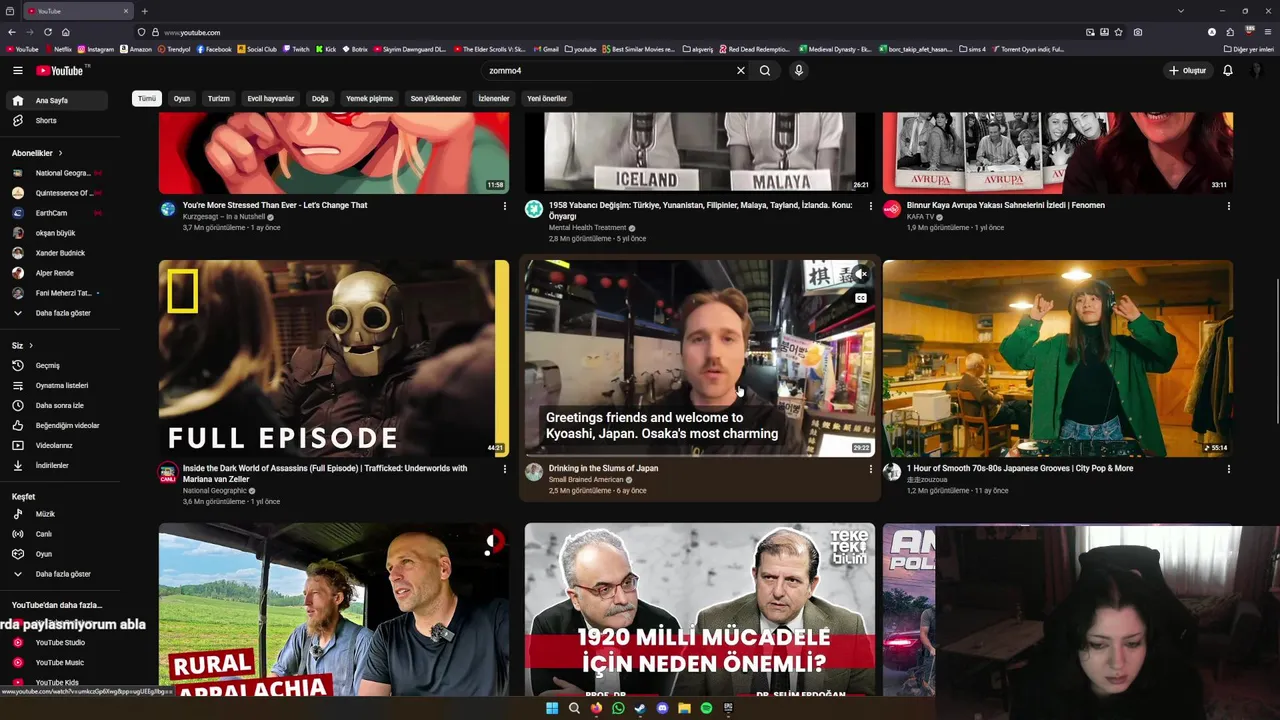Open Geçmiş history in the sidebar
The height and width of the screenshot is (720, 1280).
point(56,366)
